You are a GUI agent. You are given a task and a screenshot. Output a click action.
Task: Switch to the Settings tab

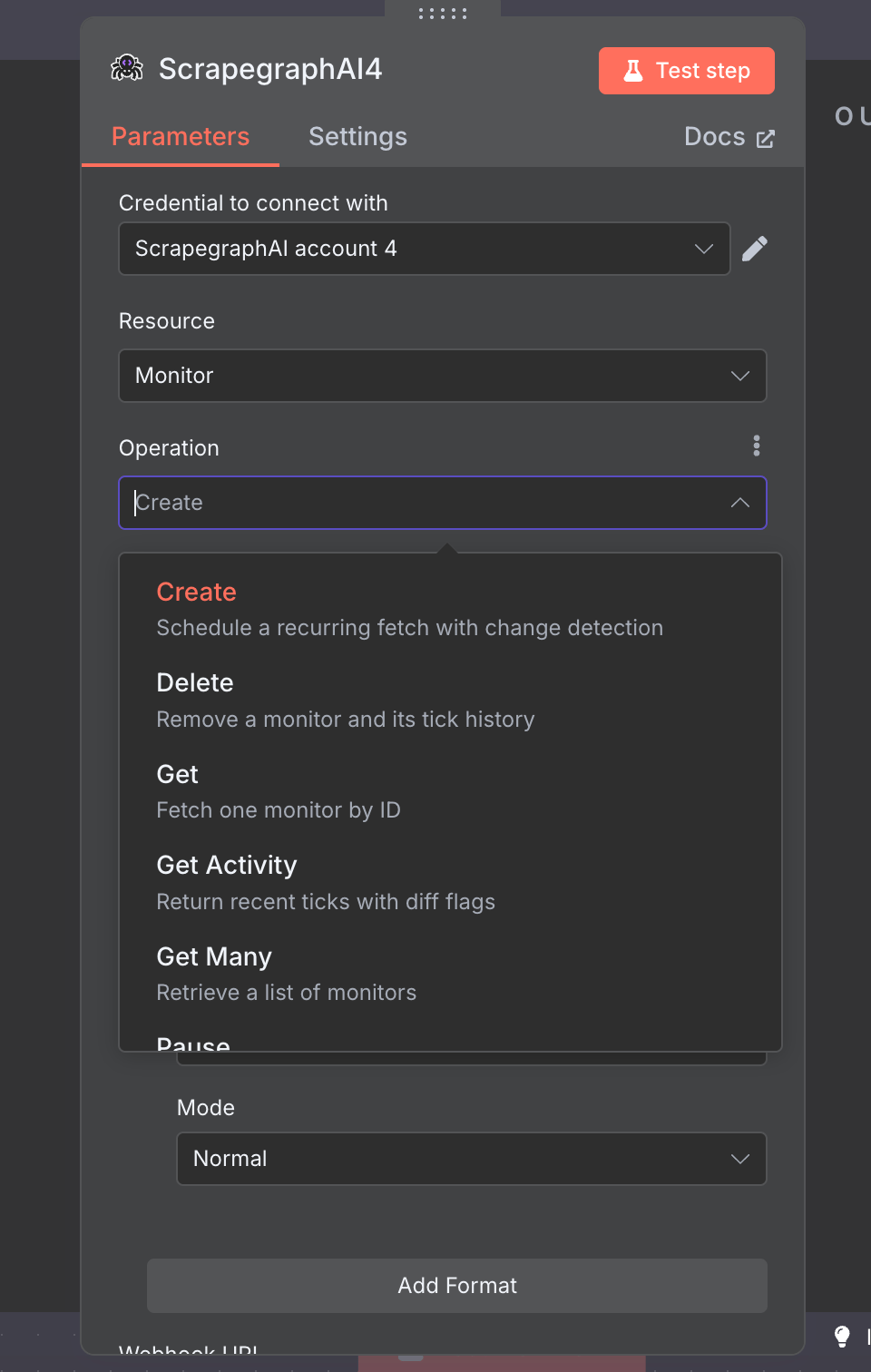click(357, 137)
